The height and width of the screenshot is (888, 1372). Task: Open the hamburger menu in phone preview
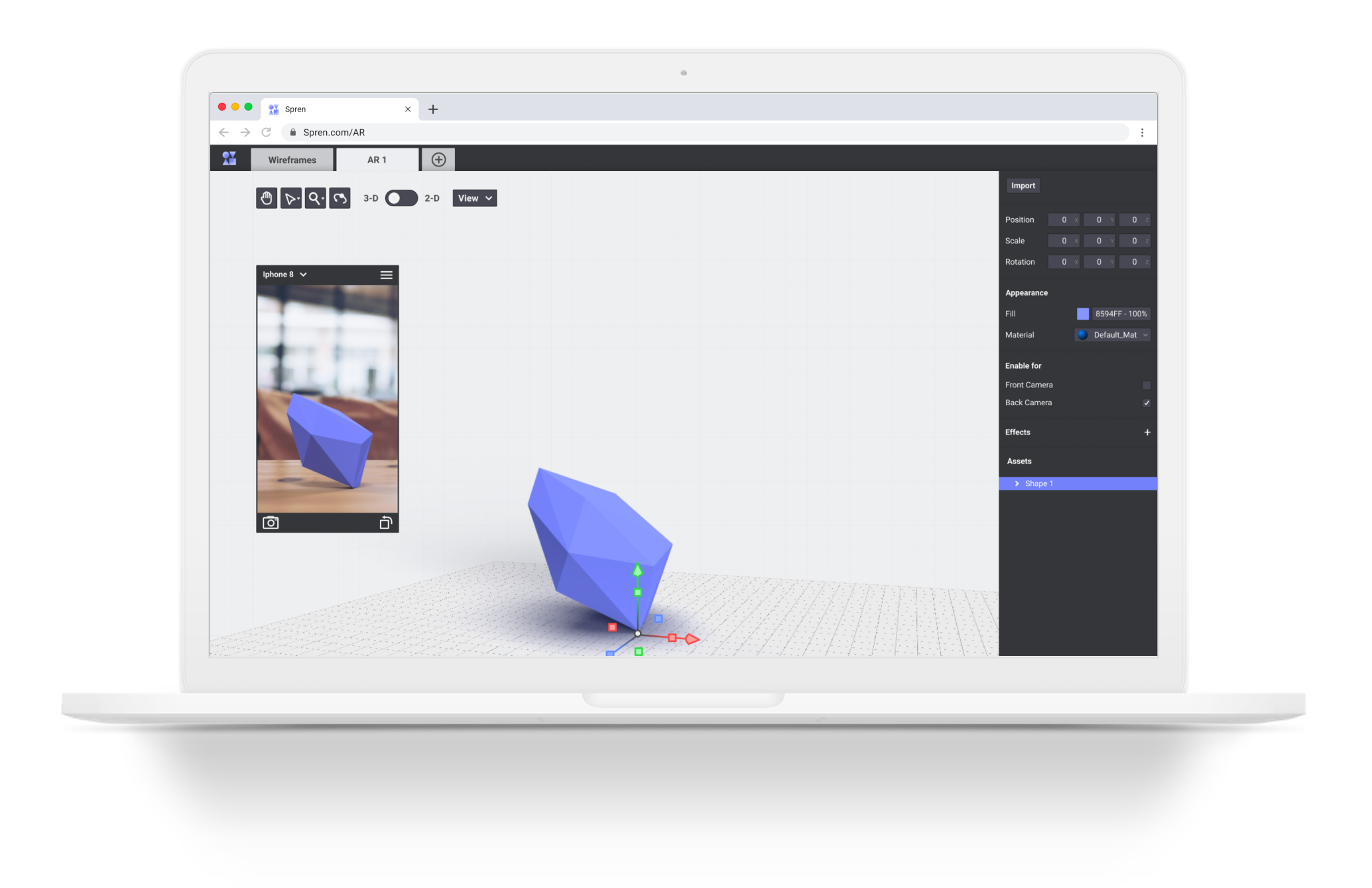pos(386,275)
